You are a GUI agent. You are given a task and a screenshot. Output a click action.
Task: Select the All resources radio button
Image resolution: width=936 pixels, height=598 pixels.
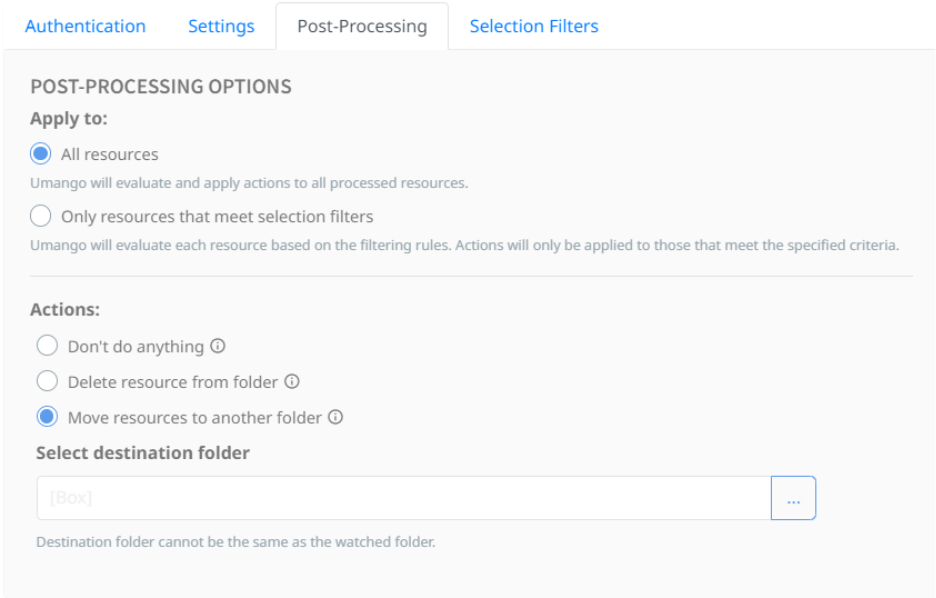41,153
